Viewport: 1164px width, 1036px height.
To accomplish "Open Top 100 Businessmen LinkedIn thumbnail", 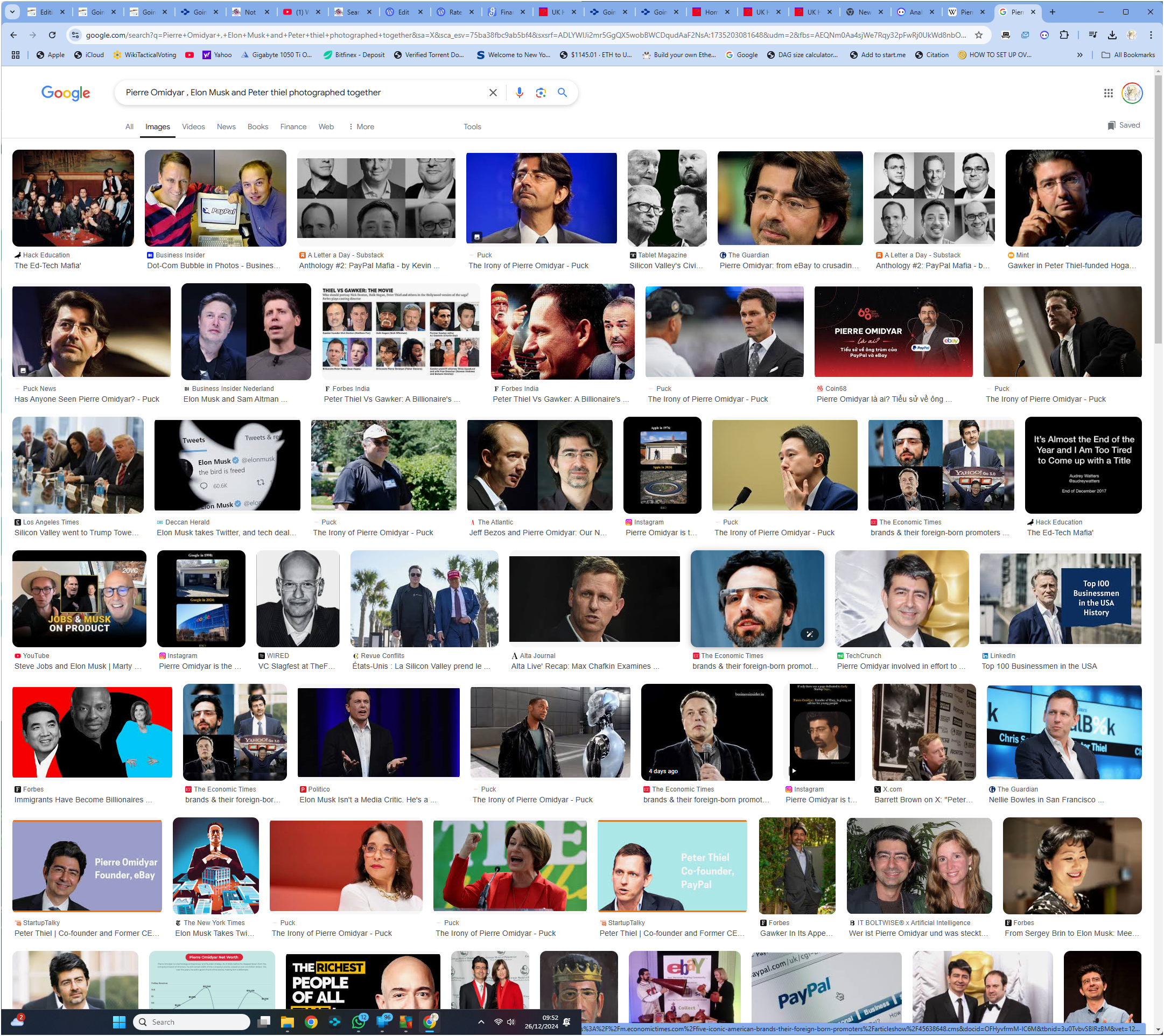I will tap(1060, 599).
